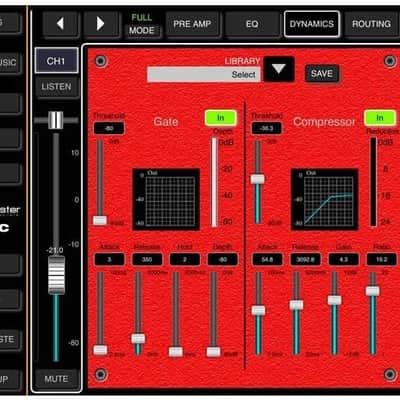This screenshot has width=400, height=400.
Task: Toggle the FULL MODE view button
Action: pos(142,24)
